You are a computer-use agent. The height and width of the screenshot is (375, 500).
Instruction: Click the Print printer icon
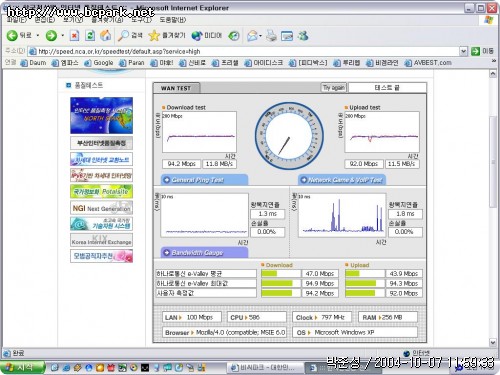[272, 36]
